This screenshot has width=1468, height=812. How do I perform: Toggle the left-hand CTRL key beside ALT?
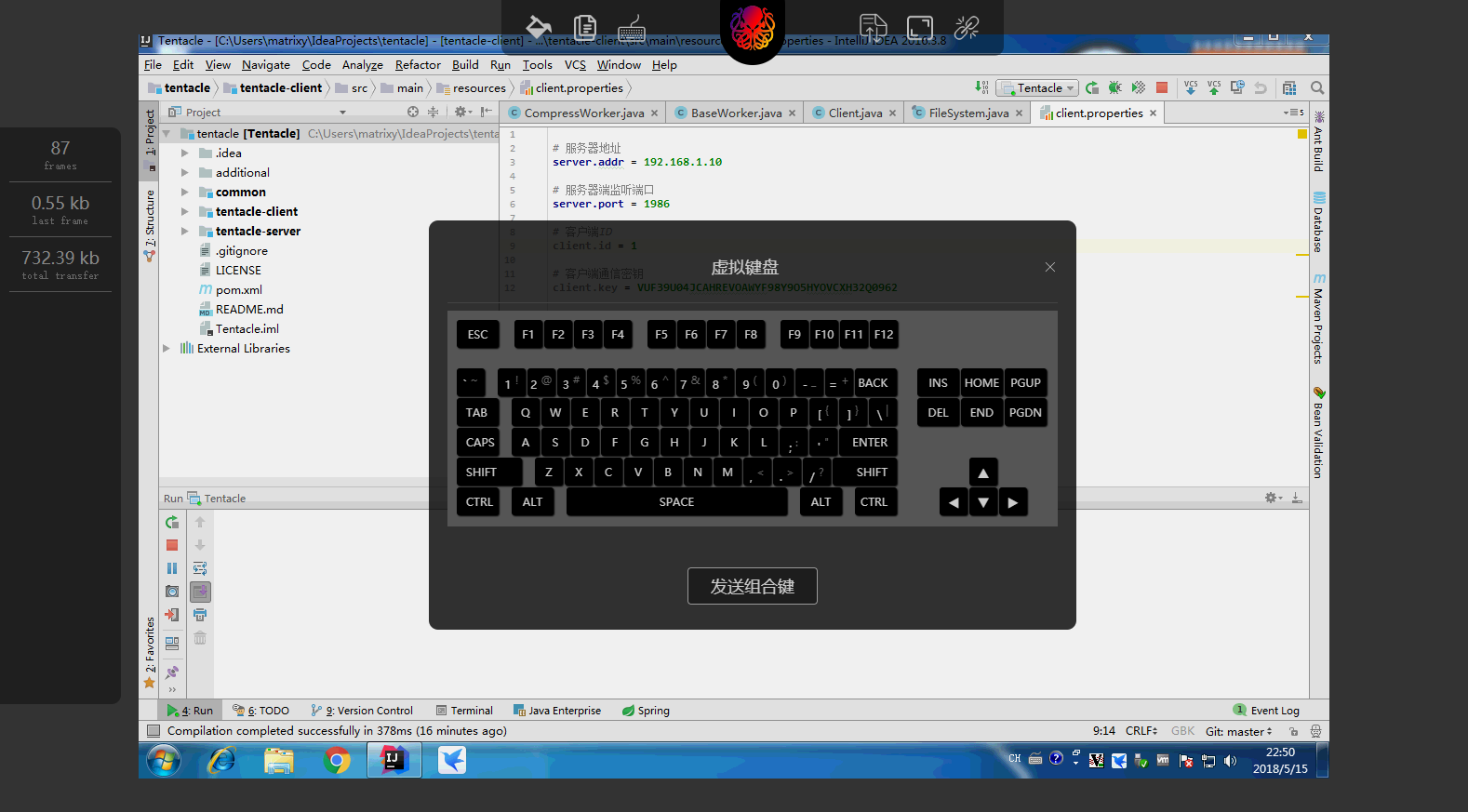479,502
